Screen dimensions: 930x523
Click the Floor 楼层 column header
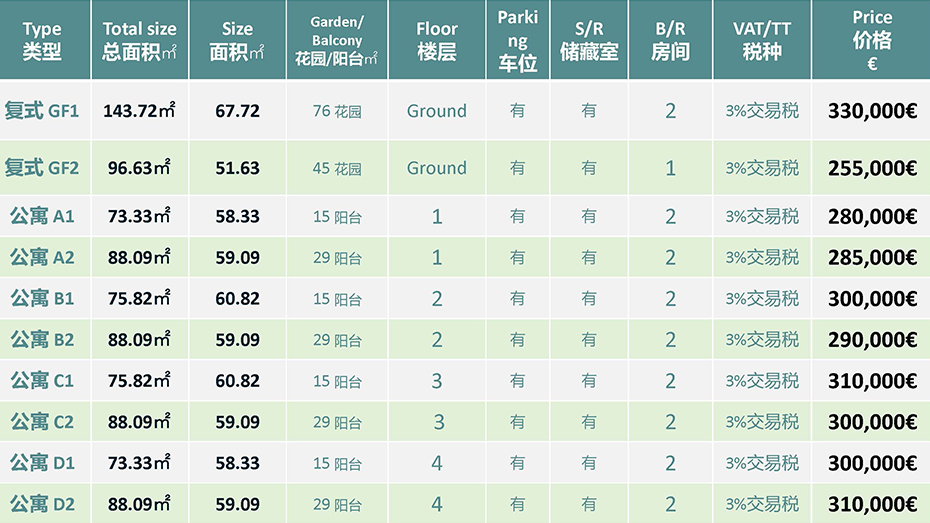click(437, 40)
